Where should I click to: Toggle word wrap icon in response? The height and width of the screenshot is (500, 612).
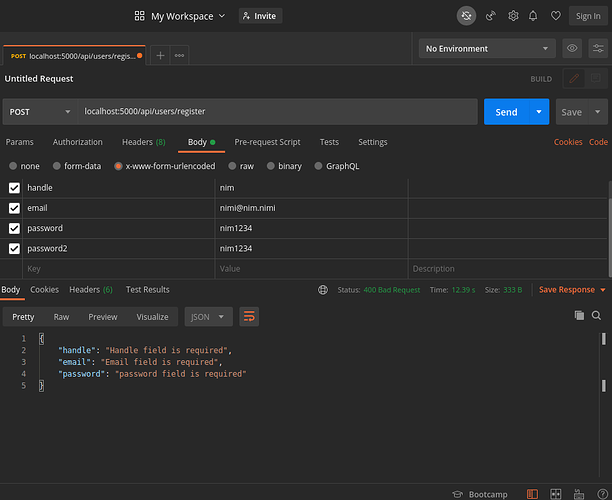249,317
